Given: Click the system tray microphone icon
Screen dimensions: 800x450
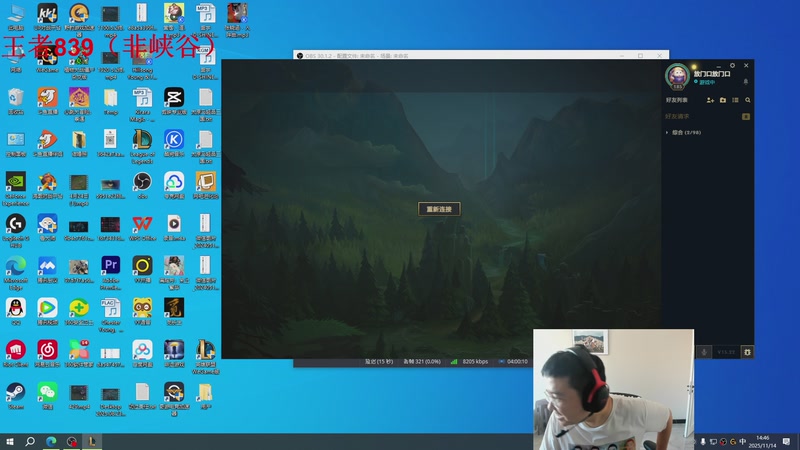Looking at the screenshot, I should click(703, 441).
